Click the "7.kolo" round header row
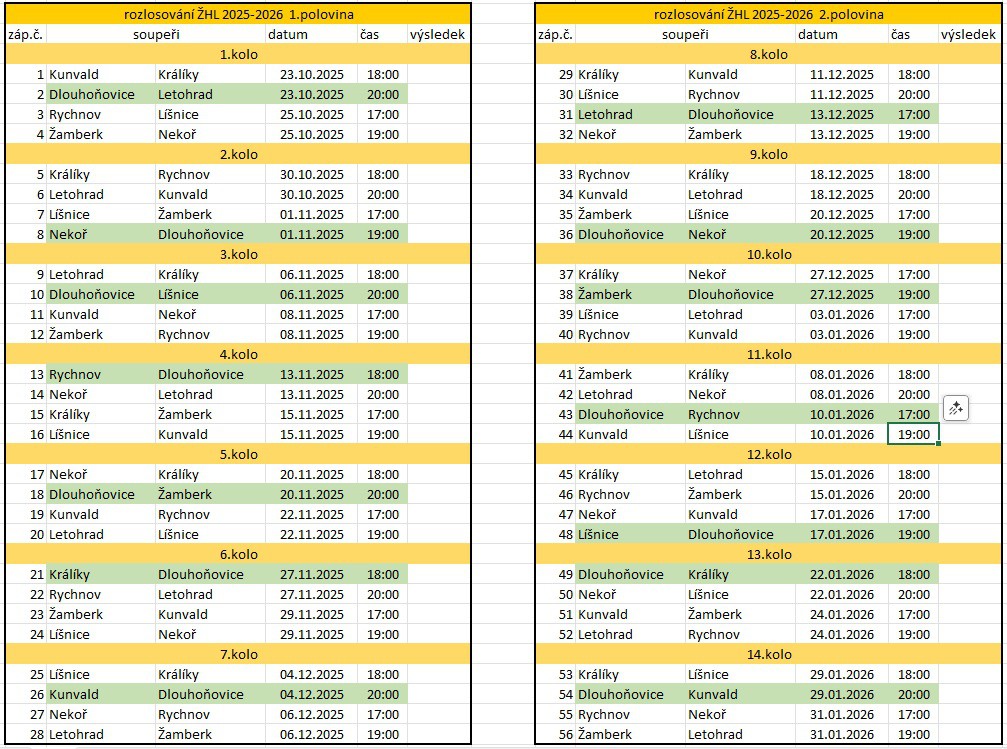 point(238,654)
